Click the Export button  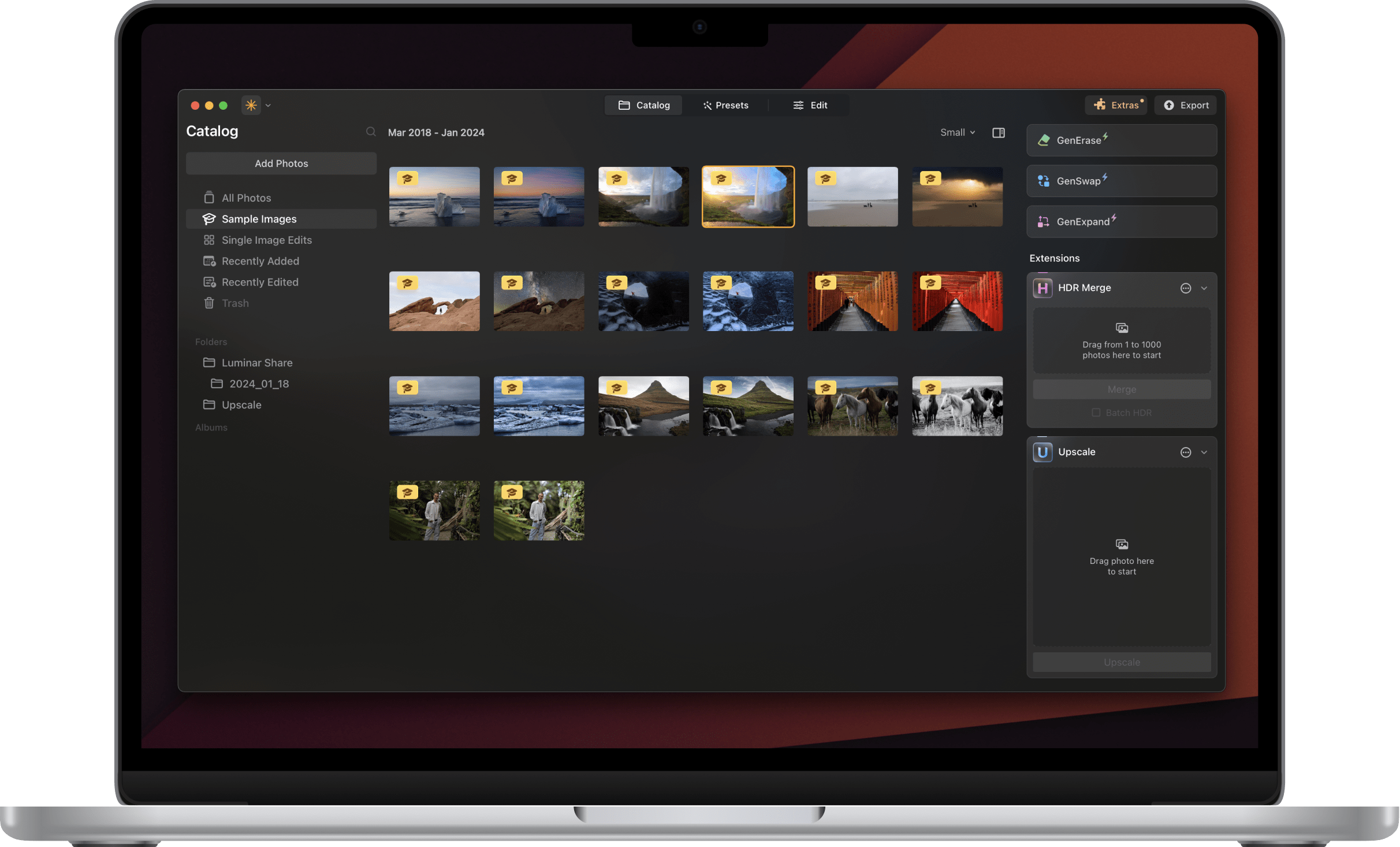coord(1185,105)
